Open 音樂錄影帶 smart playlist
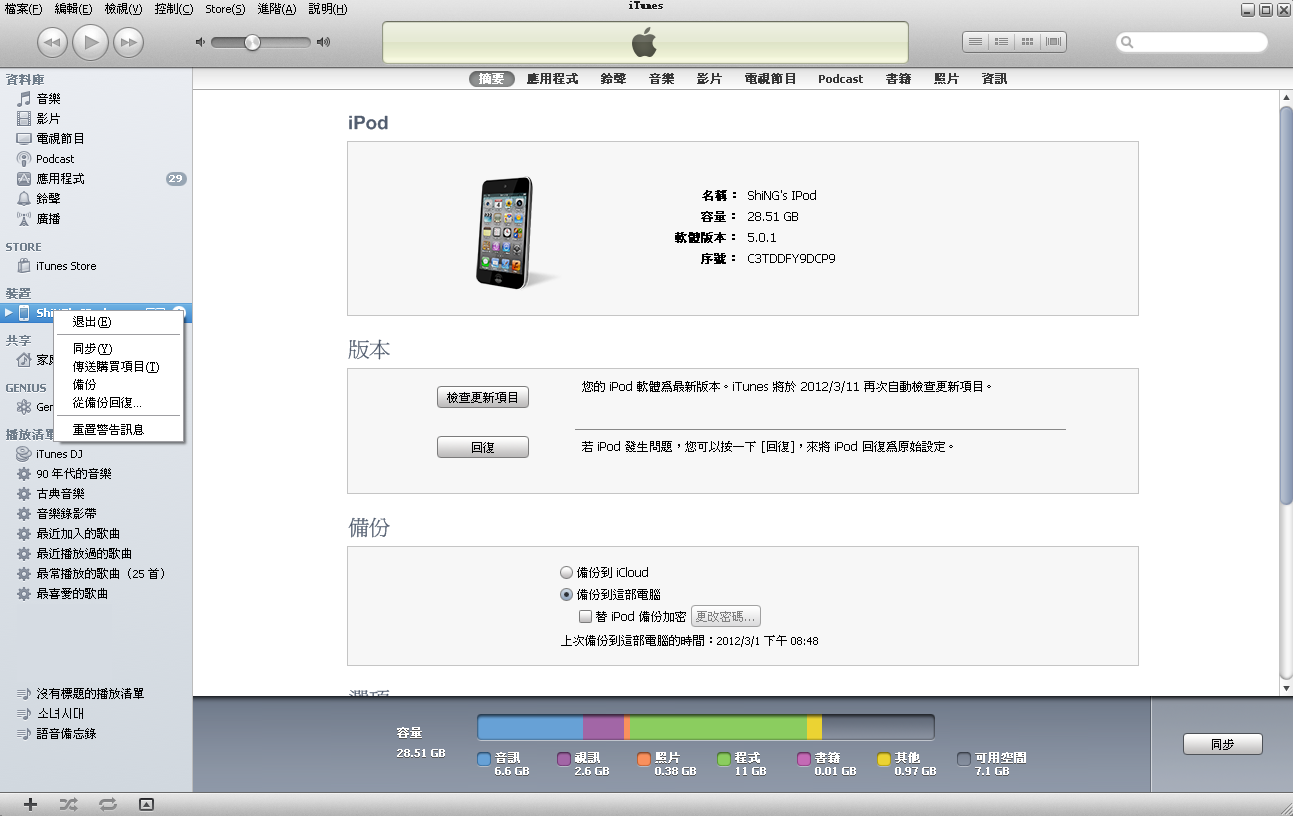Viewport: 1293px width, 816px height. tap(66, 514)
